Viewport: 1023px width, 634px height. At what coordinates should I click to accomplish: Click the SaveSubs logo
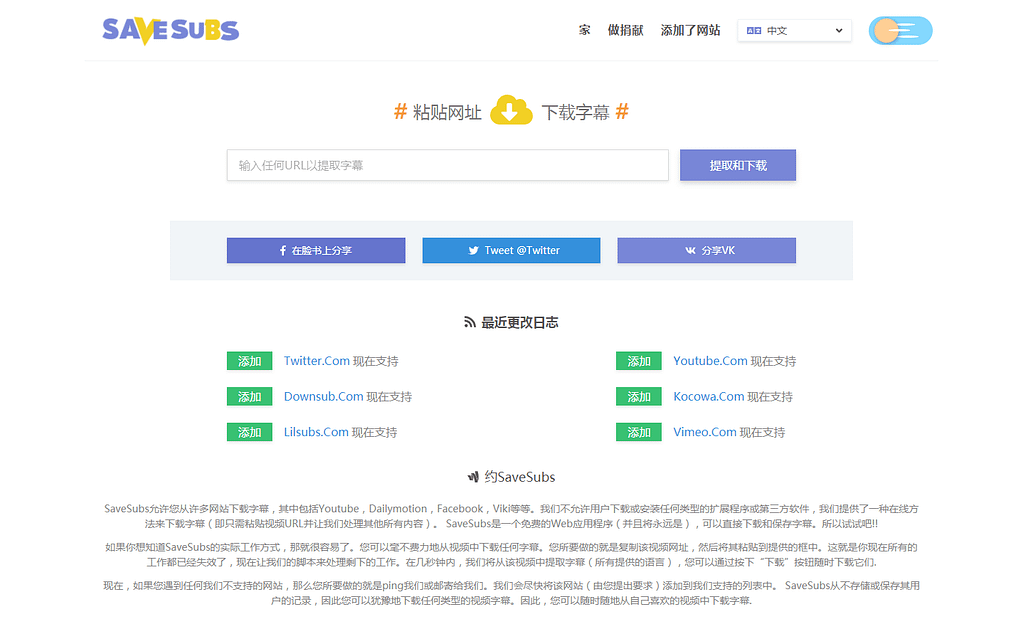point(171,31)
